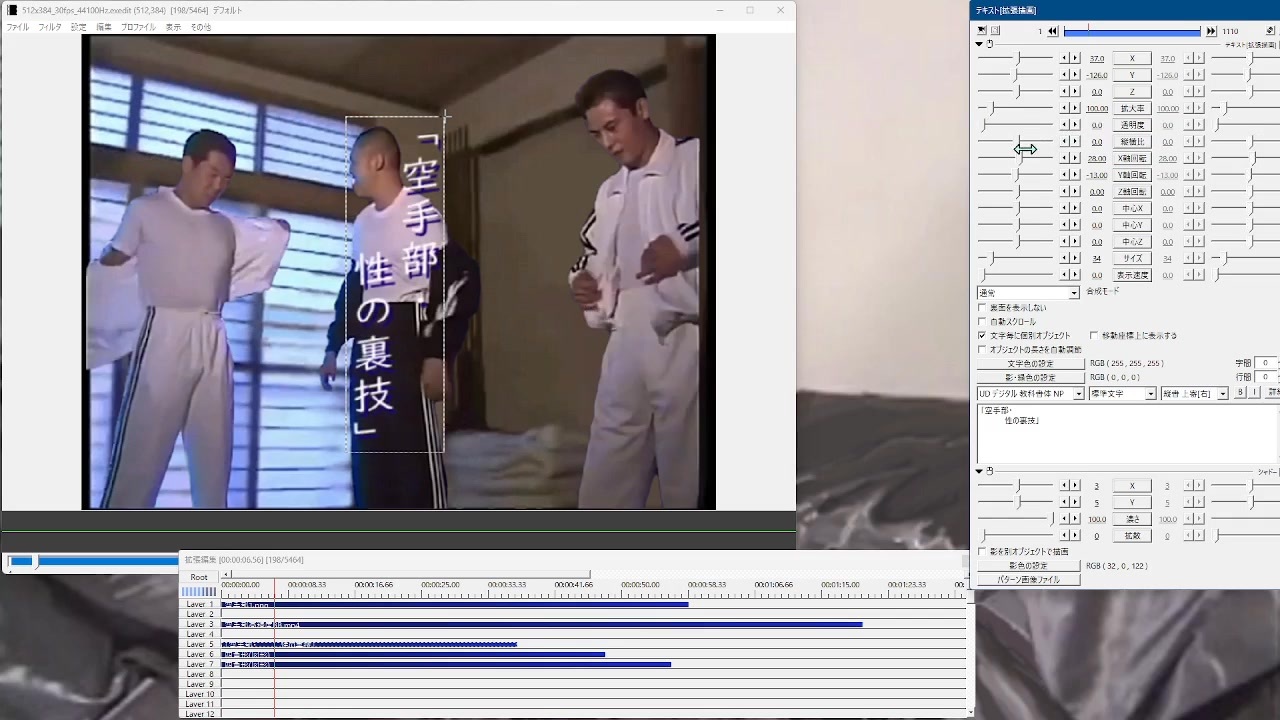Increase 透明度 value with right stepper arrow
Screen dimensions: 1280x720
point(1075,125)
